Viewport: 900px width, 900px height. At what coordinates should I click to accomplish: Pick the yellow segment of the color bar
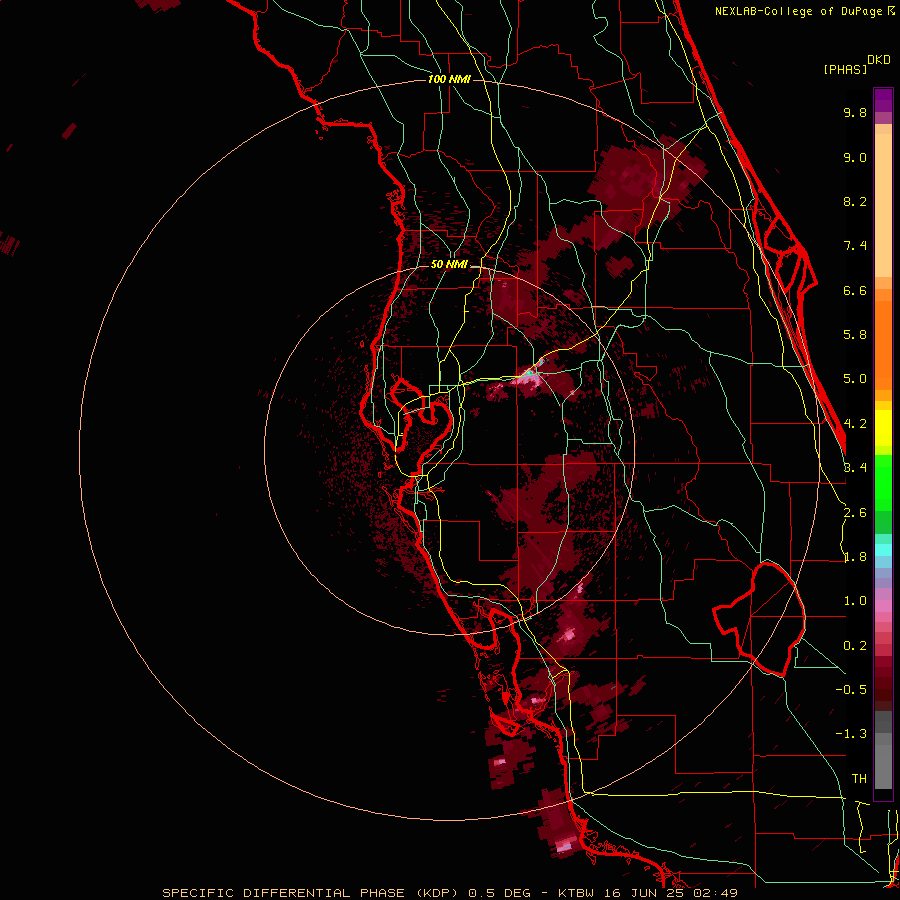[883, 428]
